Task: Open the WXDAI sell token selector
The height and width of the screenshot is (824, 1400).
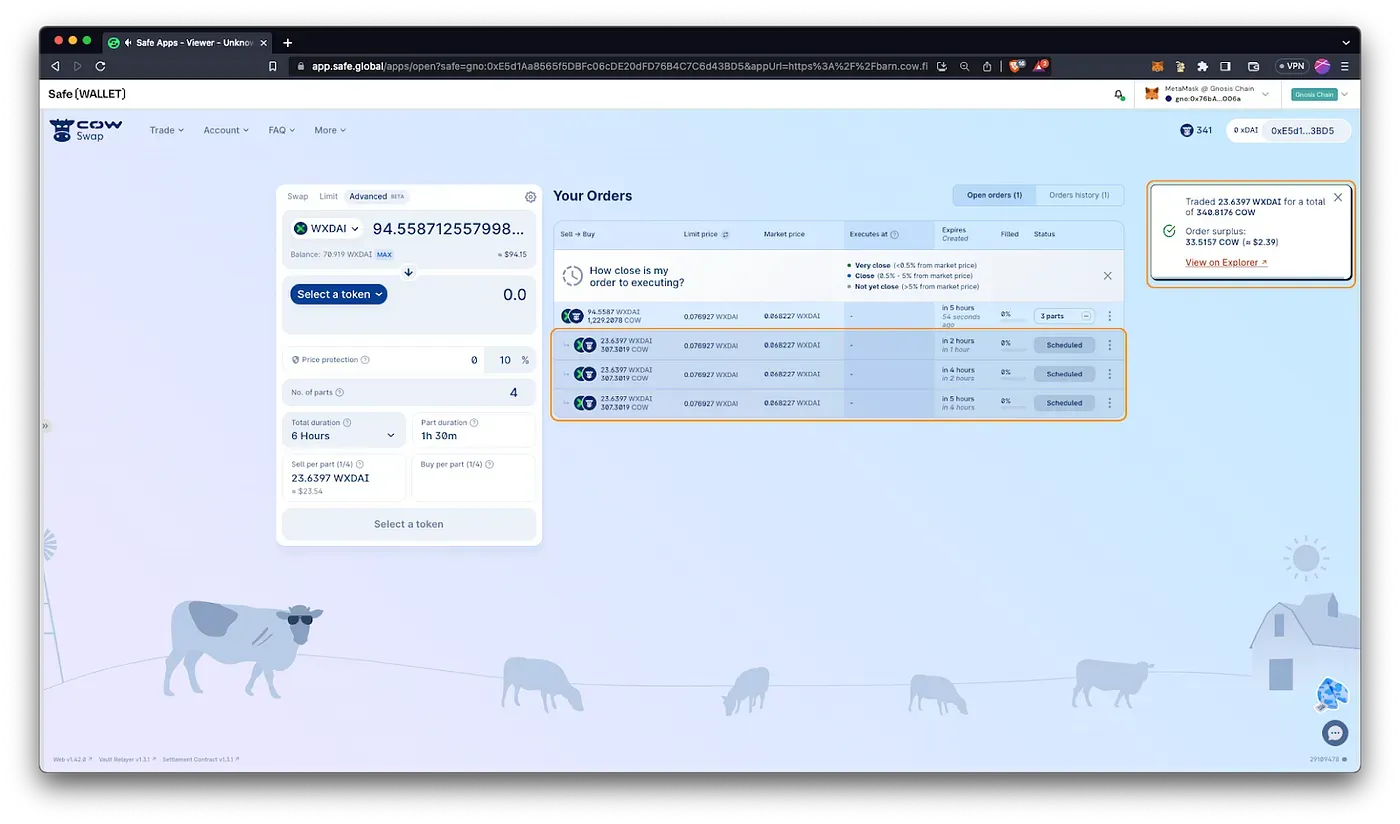Action: pos(326,229)
